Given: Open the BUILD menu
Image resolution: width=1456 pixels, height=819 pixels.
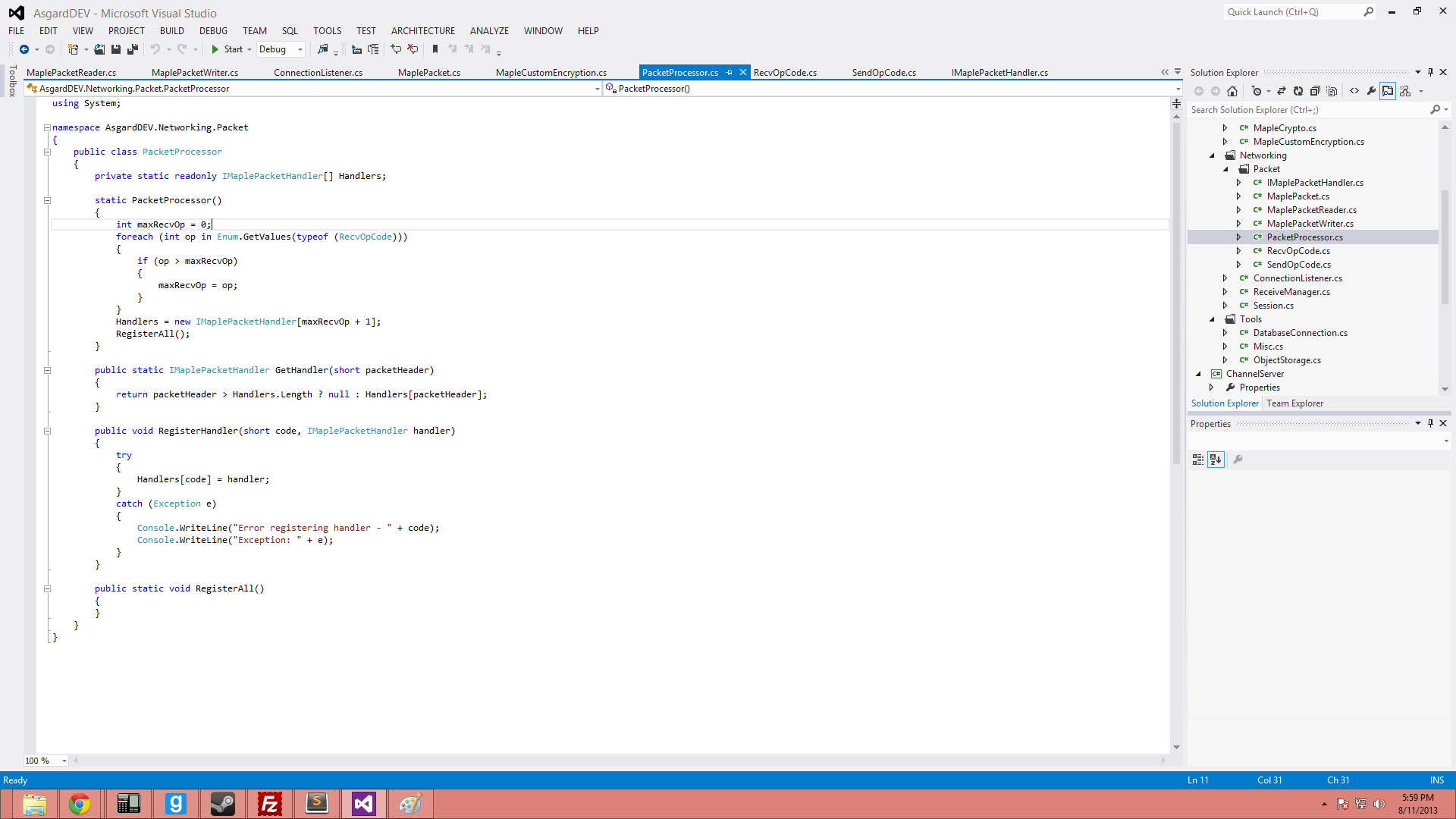Looking at the screenshot, I should tap(171, 31).
